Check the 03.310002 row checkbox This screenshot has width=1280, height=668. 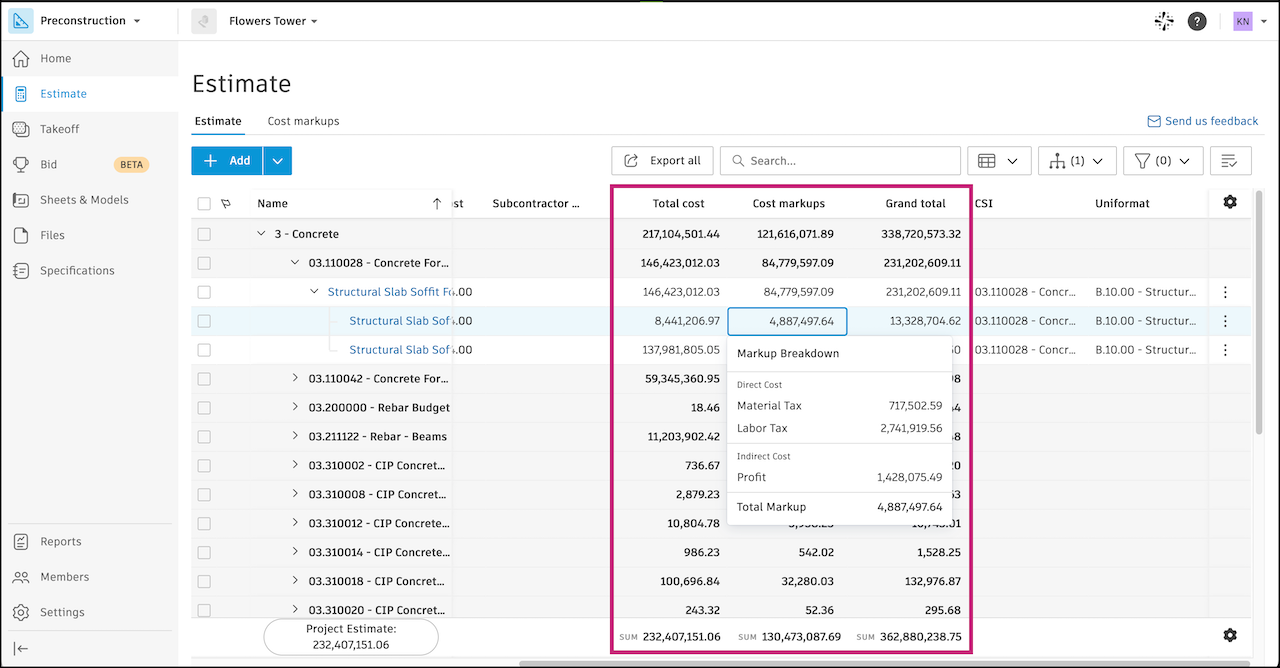[x=204, y=466]
